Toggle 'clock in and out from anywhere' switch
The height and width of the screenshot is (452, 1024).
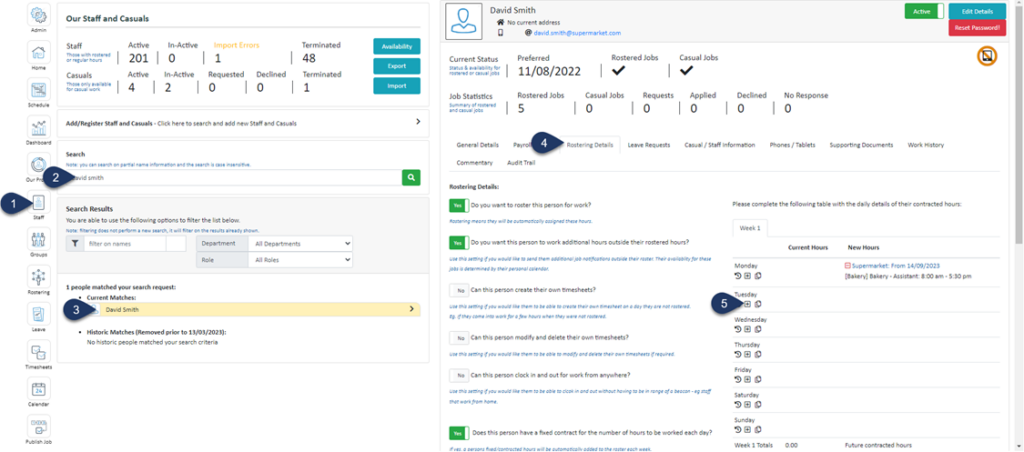click(459, 376)
